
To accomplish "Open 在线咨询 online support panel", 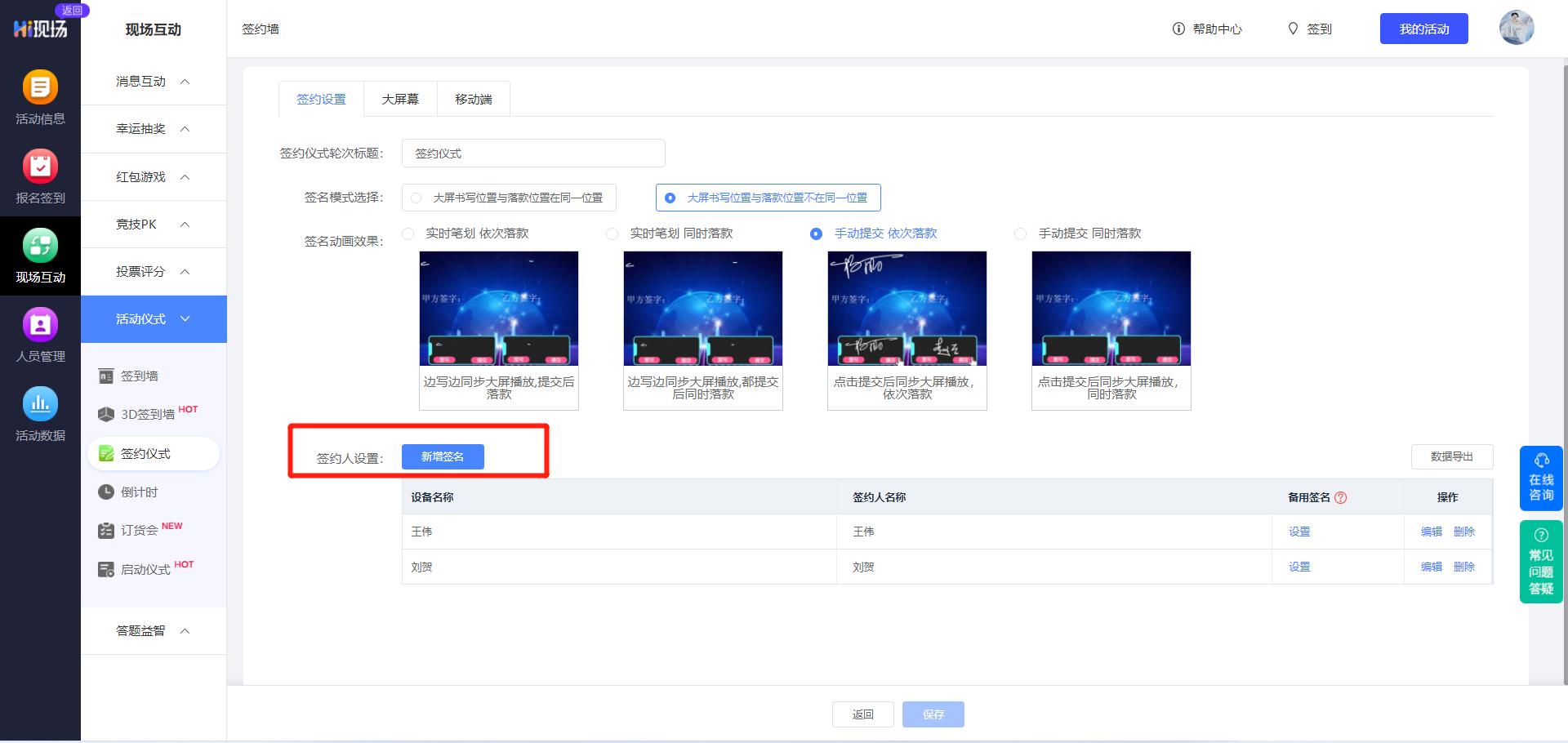I will pos(1541,478).
